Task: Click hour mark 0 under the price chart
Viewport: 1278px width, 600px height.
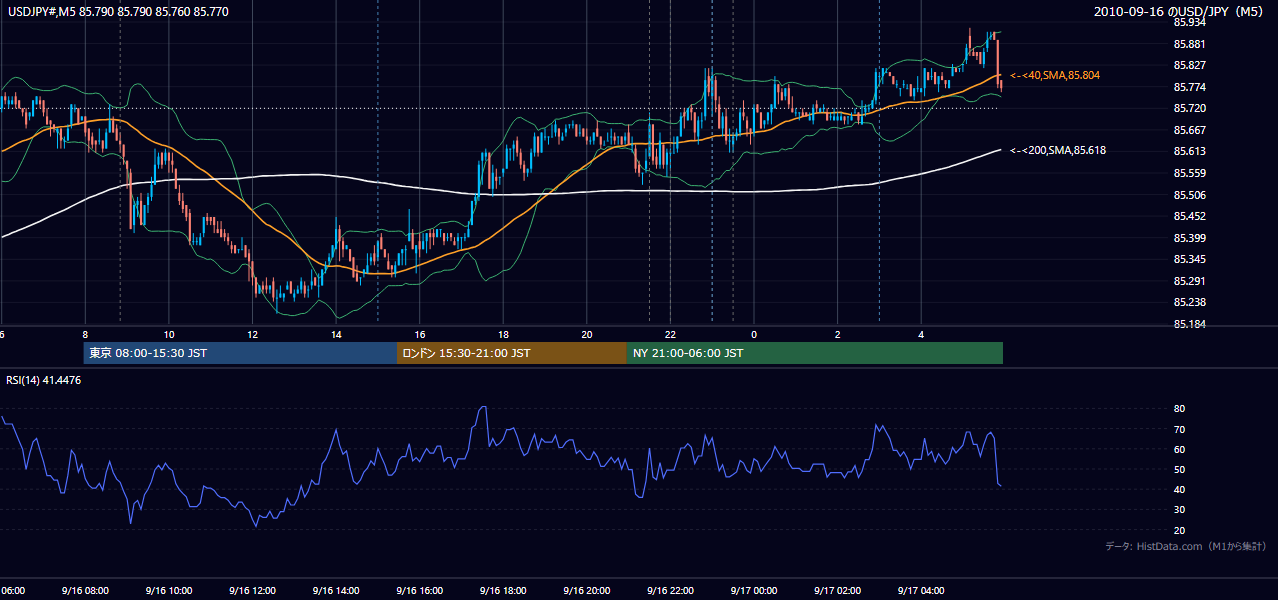Action: pos(754,334)
